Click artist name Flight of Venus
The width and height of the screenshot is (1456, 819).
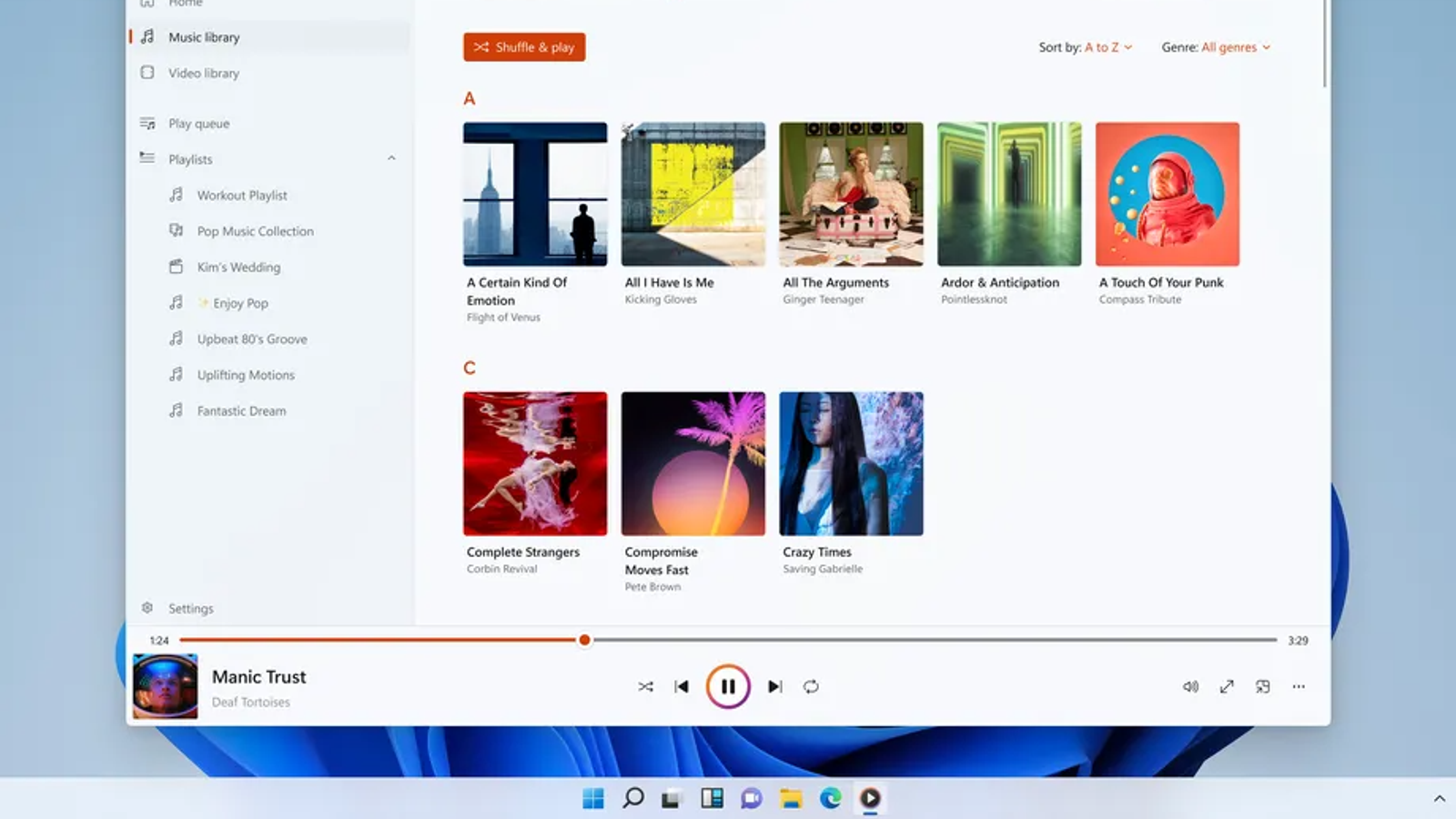click(x=503, y=318)
